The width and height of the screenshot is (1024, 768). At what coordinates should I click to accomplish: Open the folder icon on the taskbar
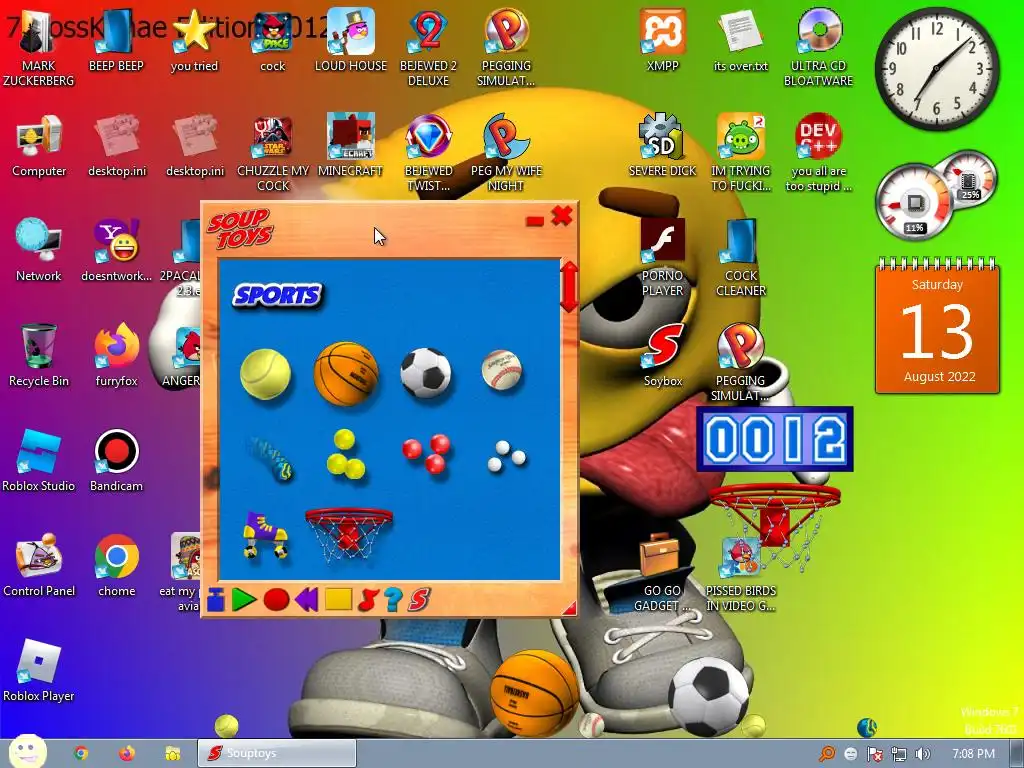coord(172,753)
